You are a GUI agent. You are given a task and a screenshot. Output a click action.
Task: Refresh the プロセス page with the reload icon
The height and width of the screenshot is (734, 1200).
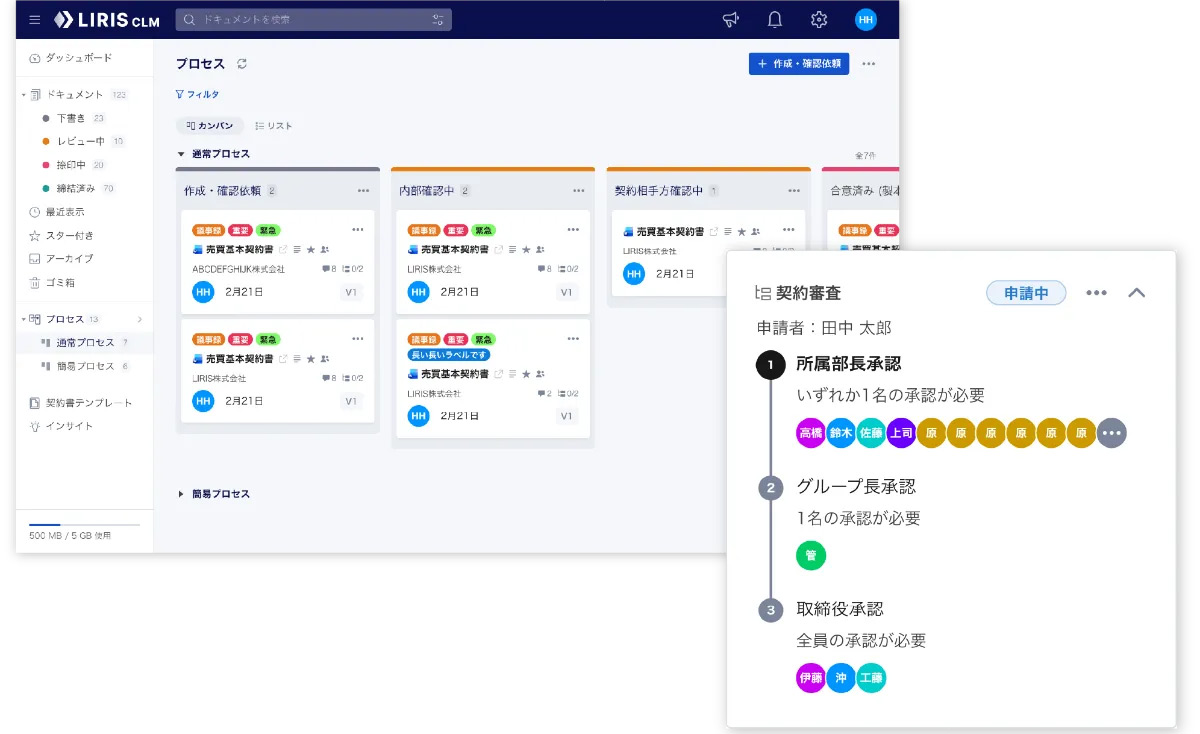coord(242,63)
